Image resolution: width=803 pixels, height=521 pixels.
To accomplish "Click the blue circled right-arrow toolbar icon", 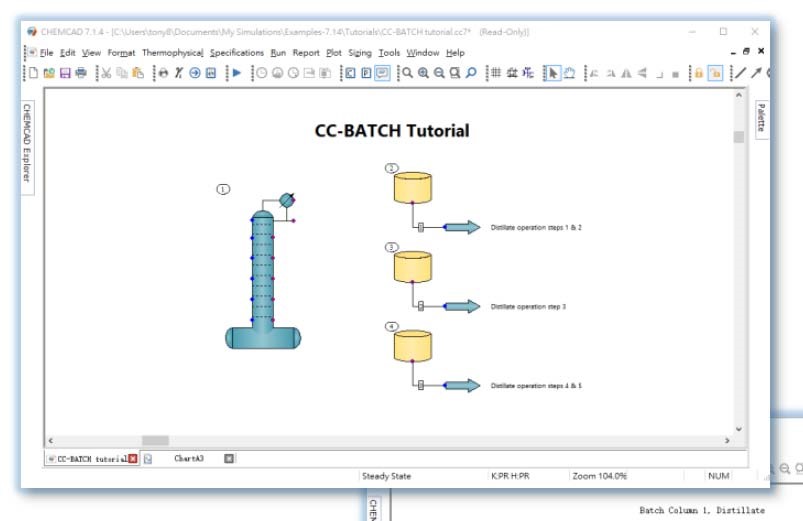I will 195,73.
